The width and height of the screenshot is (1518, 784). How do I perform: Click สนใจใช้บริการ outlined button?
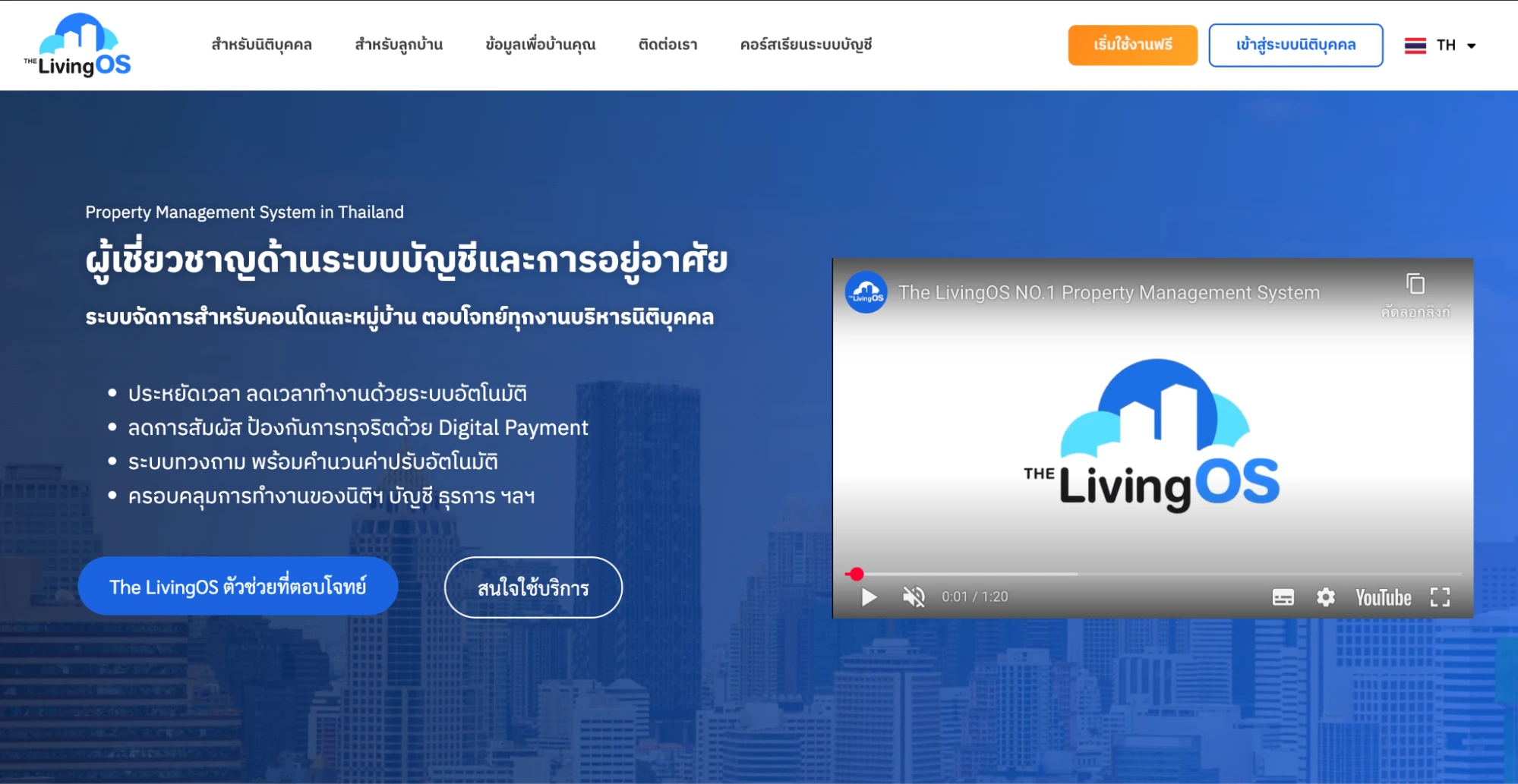533,587
